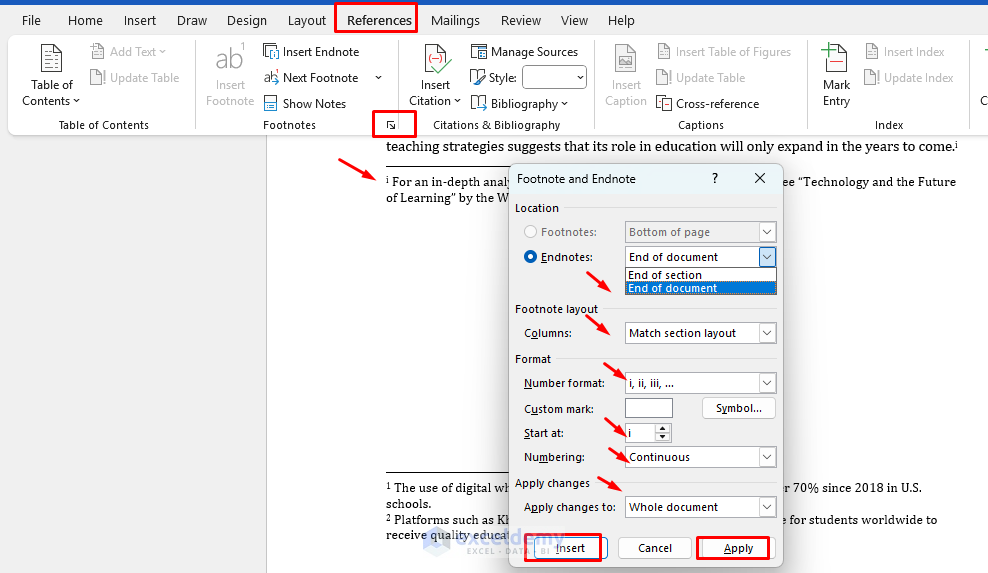The width and height of the screenshot is (988, 573).
Task: Click the Add Text icon
Action: 97,51
